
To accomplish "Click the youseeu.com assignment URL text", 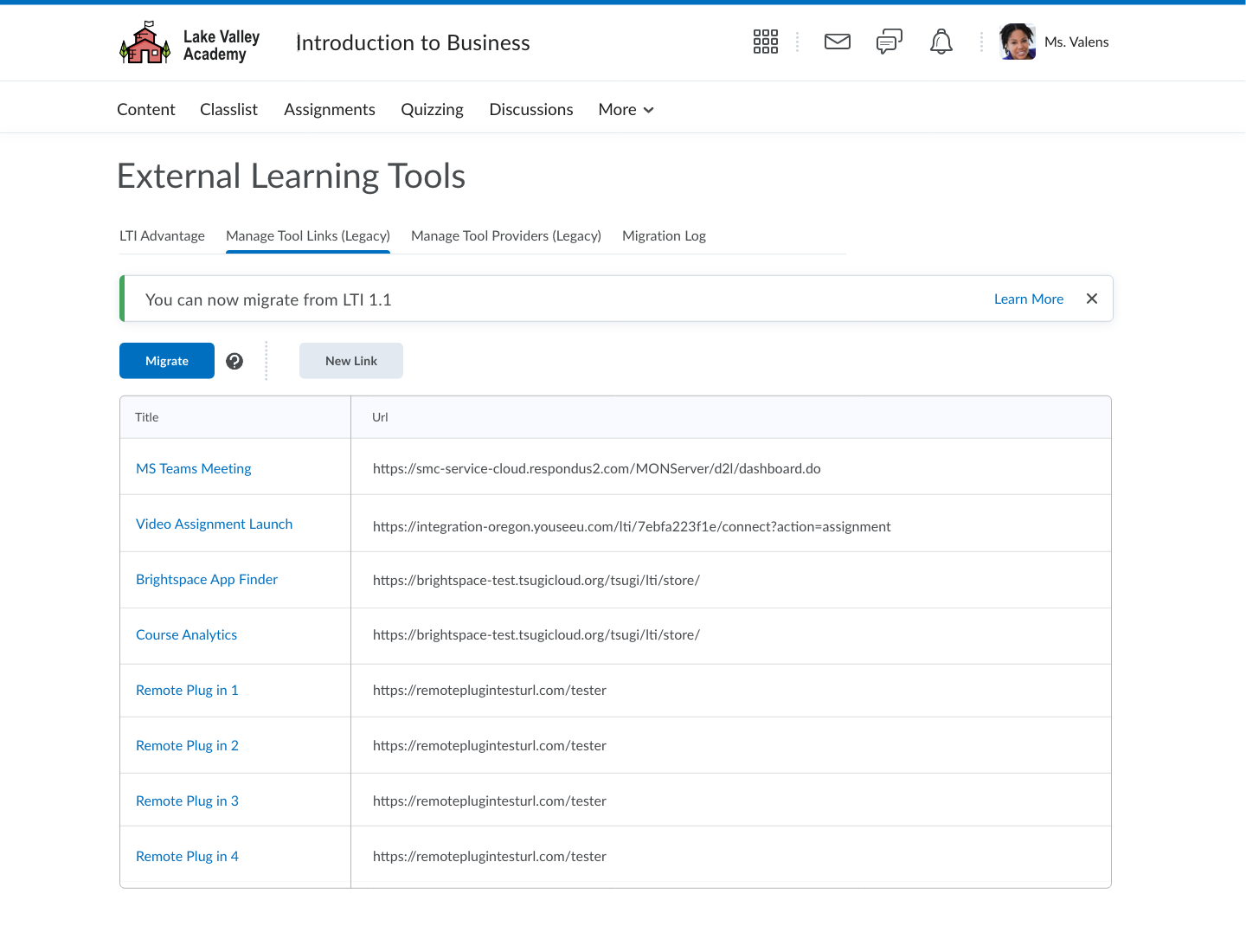I will pos(632,526).
